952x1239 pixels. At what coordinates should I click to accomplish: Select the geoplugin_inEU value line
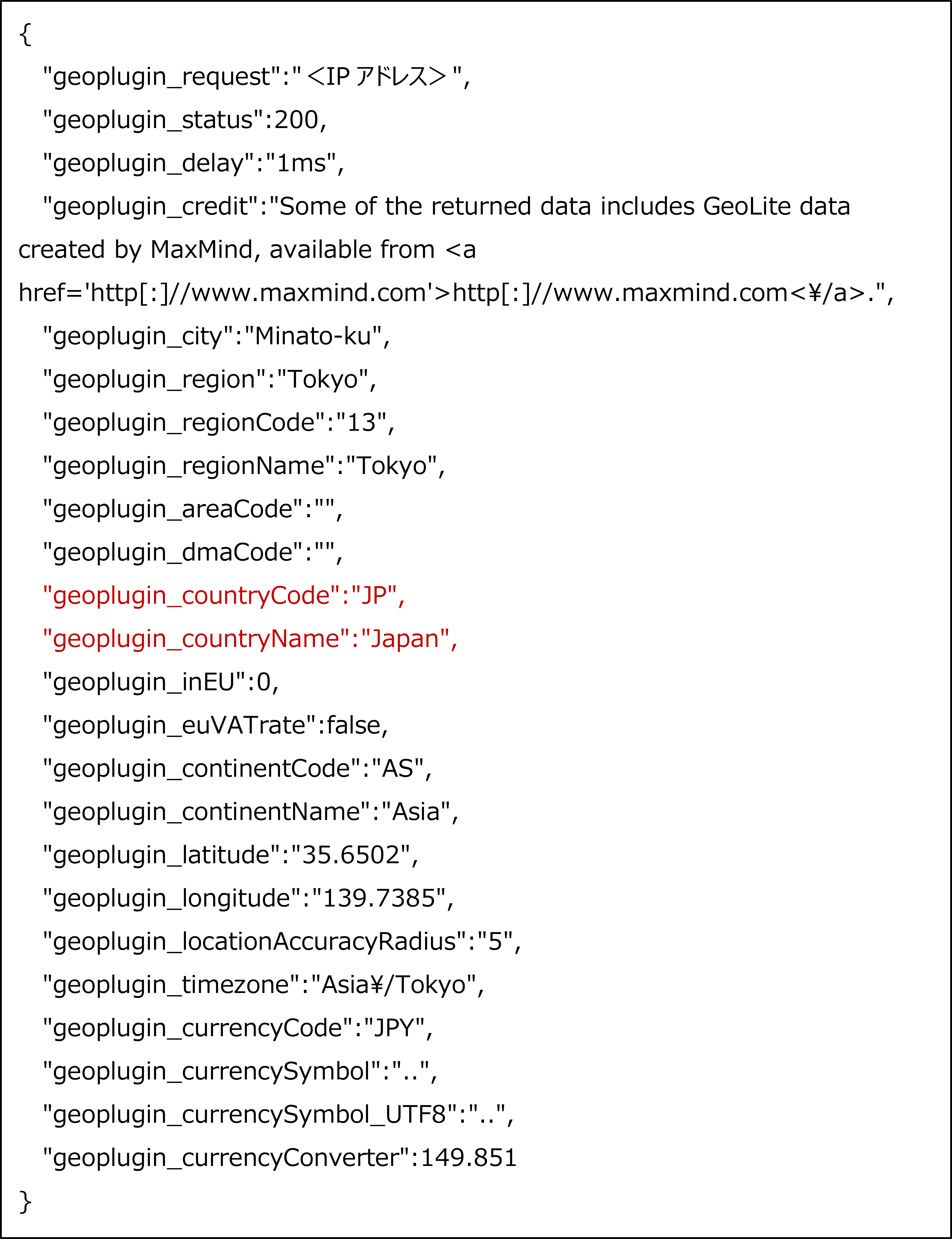pos(161,682)
